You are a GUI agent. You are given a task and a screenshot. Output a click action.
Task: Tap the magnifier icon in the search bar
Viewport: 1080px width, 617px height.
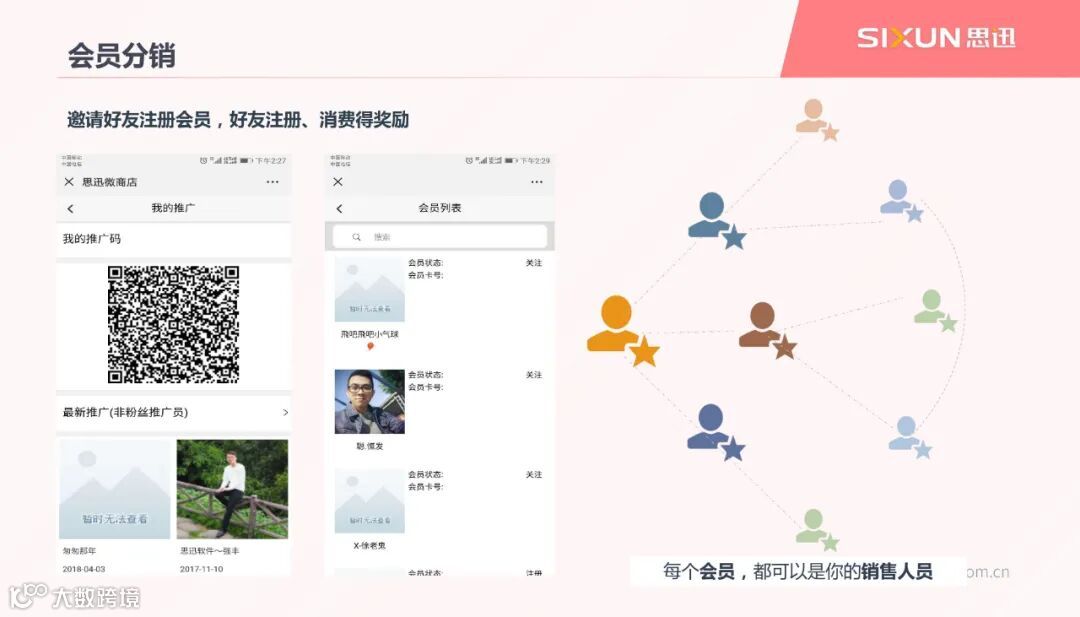[356, 237]
